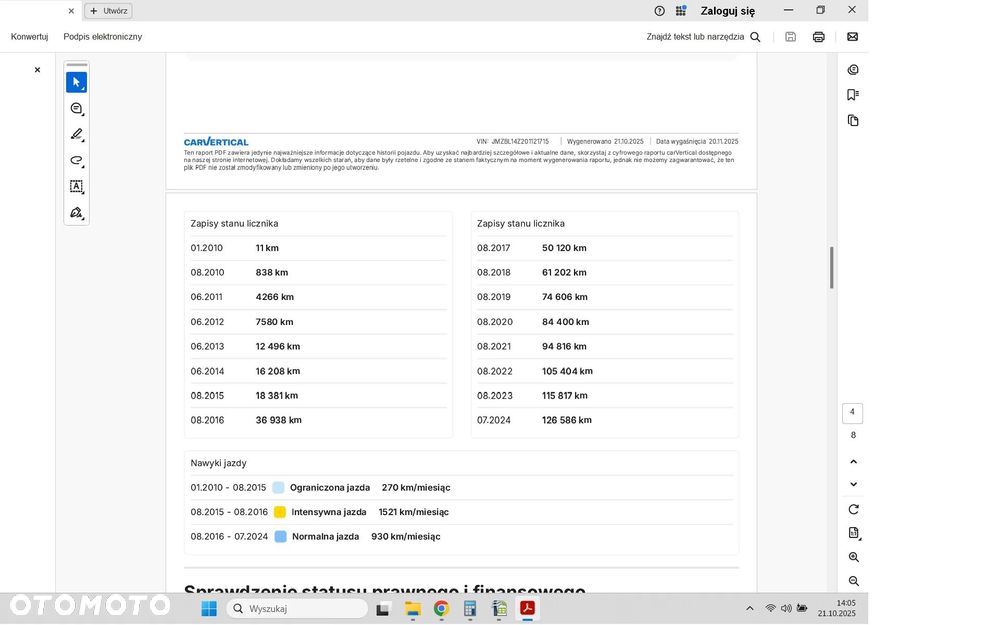Show hidden system tray icons
This screenshot has height=625, width=1000.
point(749,608)
